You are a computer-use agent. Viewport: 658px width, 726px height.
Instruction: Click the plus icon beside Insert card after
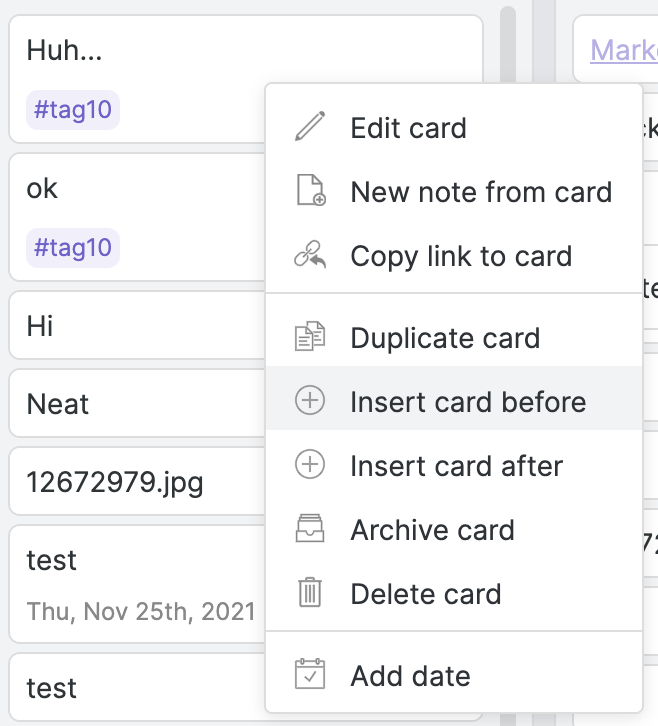[310, 464]
